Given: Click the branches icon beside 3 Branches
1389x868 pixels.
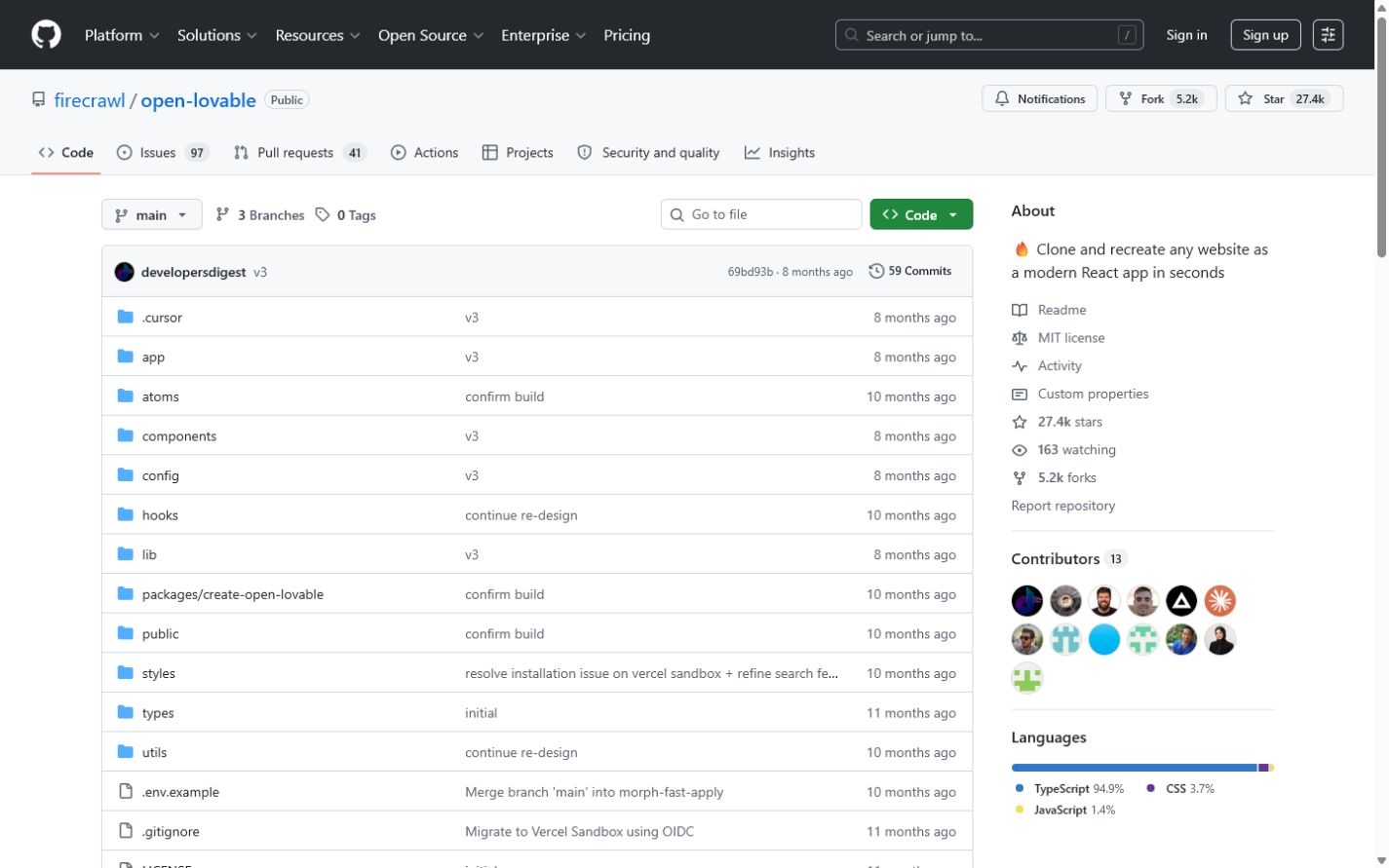Looking at the screenshot, I should pyautogui.click(x=222, y=214).
